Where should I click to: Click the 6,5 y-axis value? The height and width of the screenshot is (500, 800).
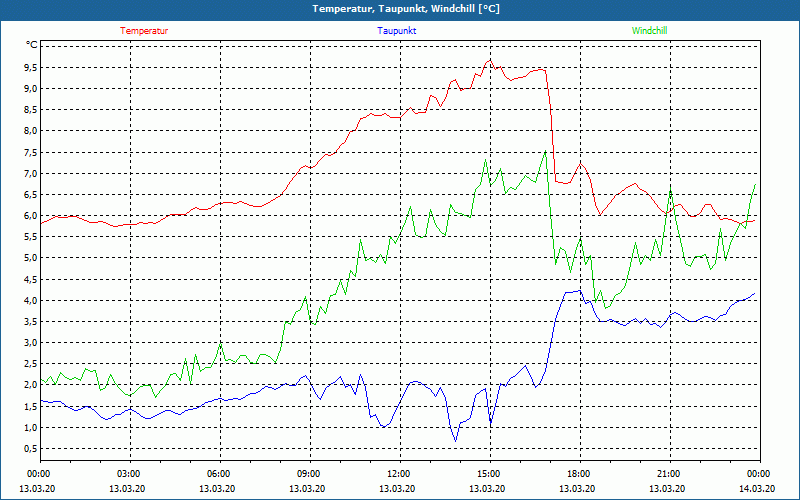click(x=31, y=194)
